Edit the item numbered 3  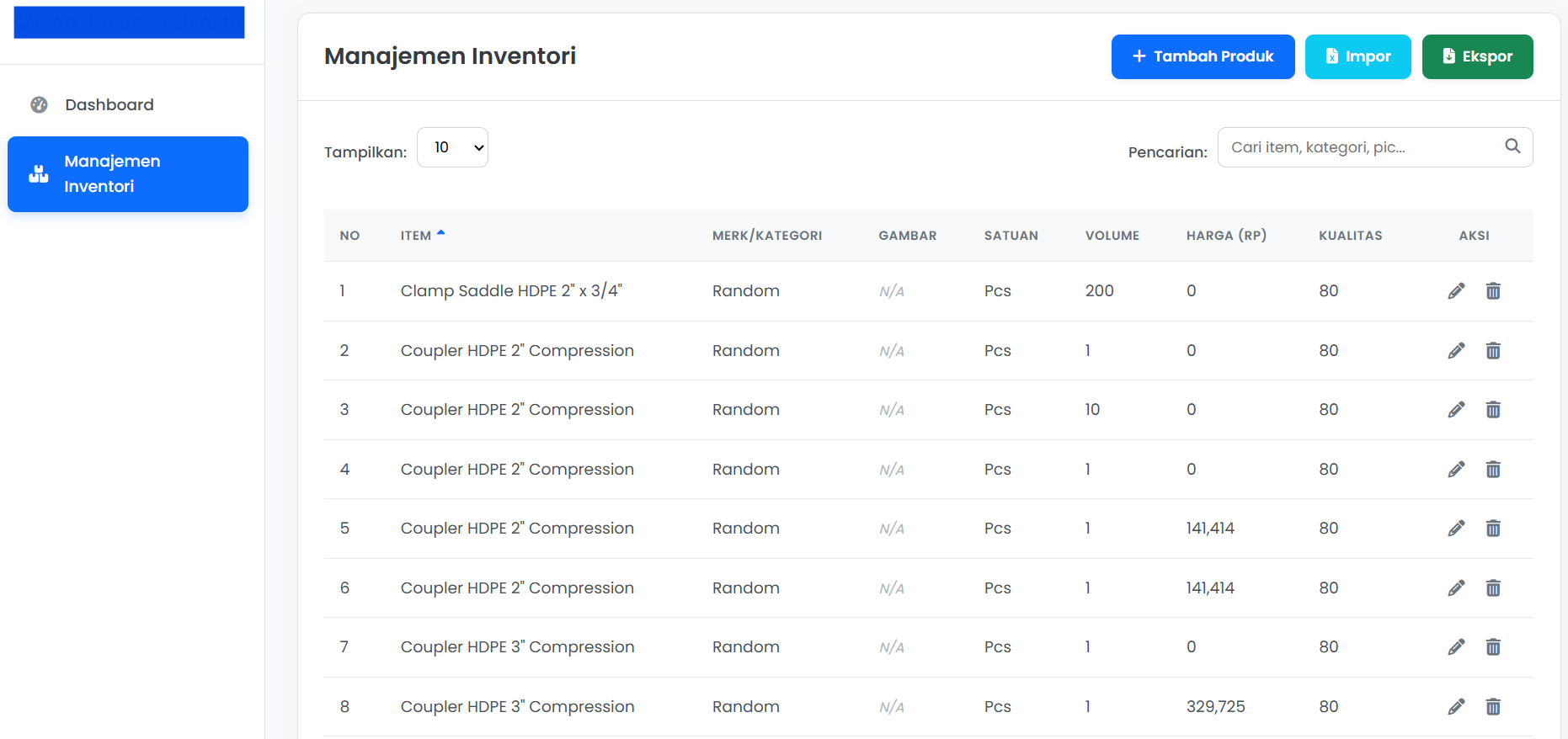[1456, 410]
